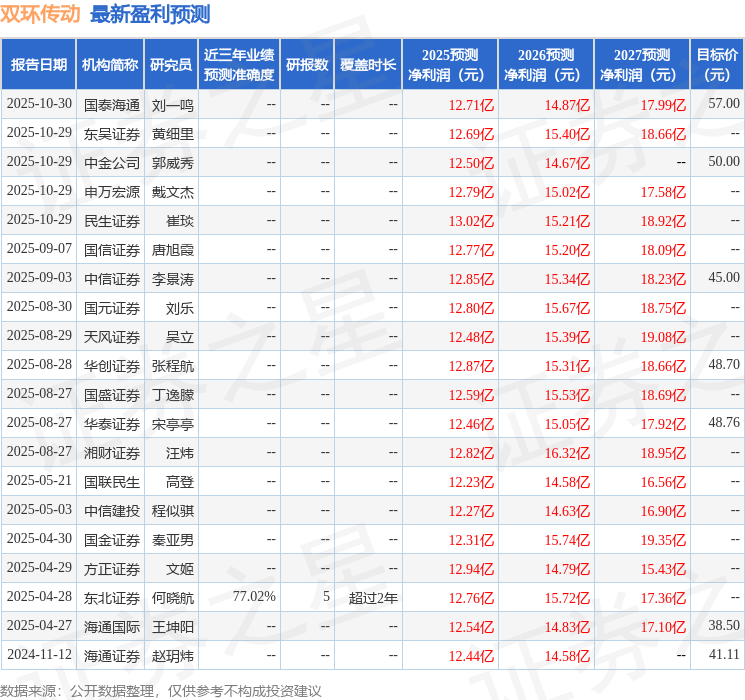Click the 77.02% accuracy value
This screenshot has width=745, height=700.
254,596
